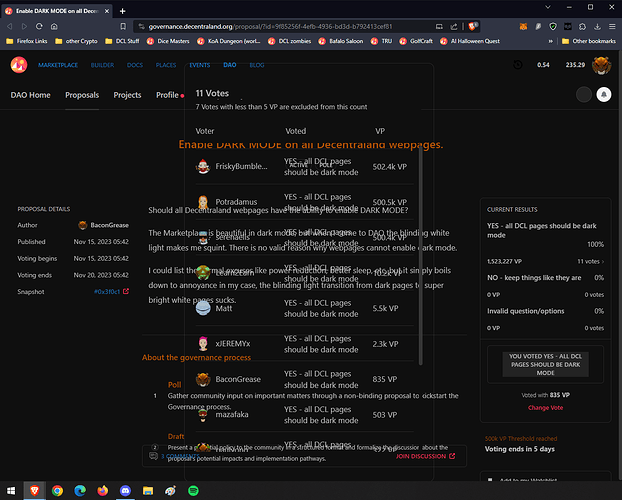Image resolution: width=622 pixels, height=500 pixels.
Task: Go to the browser home icon
Action: [x=54, y=27]
